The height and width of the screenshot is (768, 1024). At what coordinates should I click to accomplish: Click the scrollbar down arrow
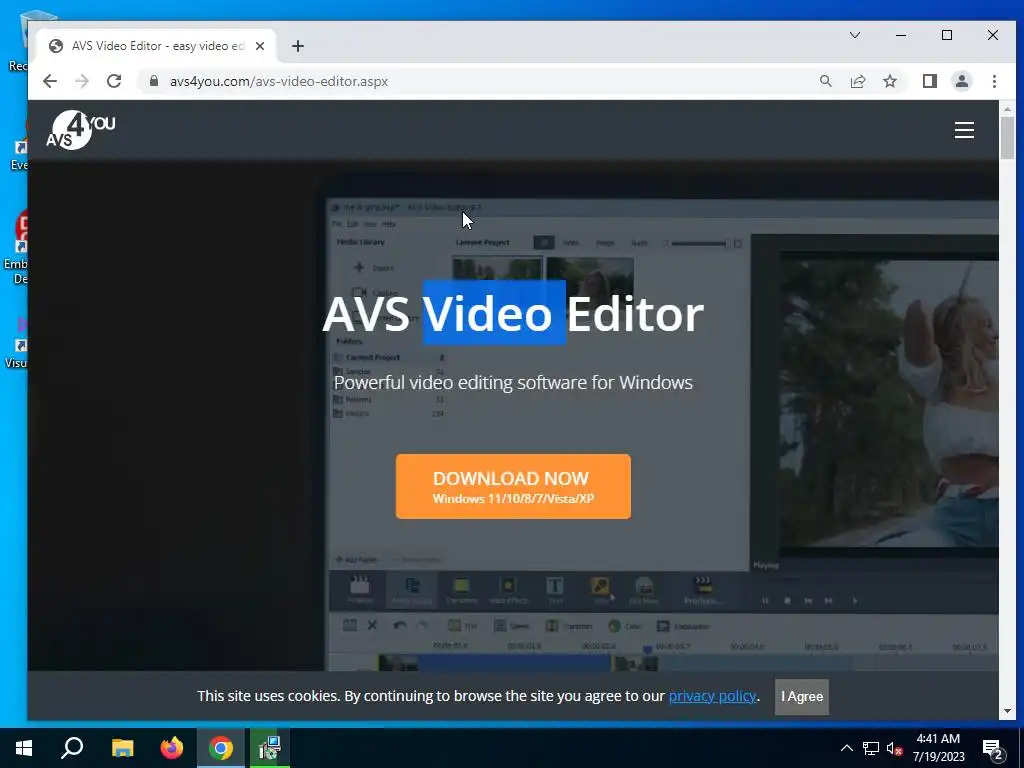point(1007,711)
